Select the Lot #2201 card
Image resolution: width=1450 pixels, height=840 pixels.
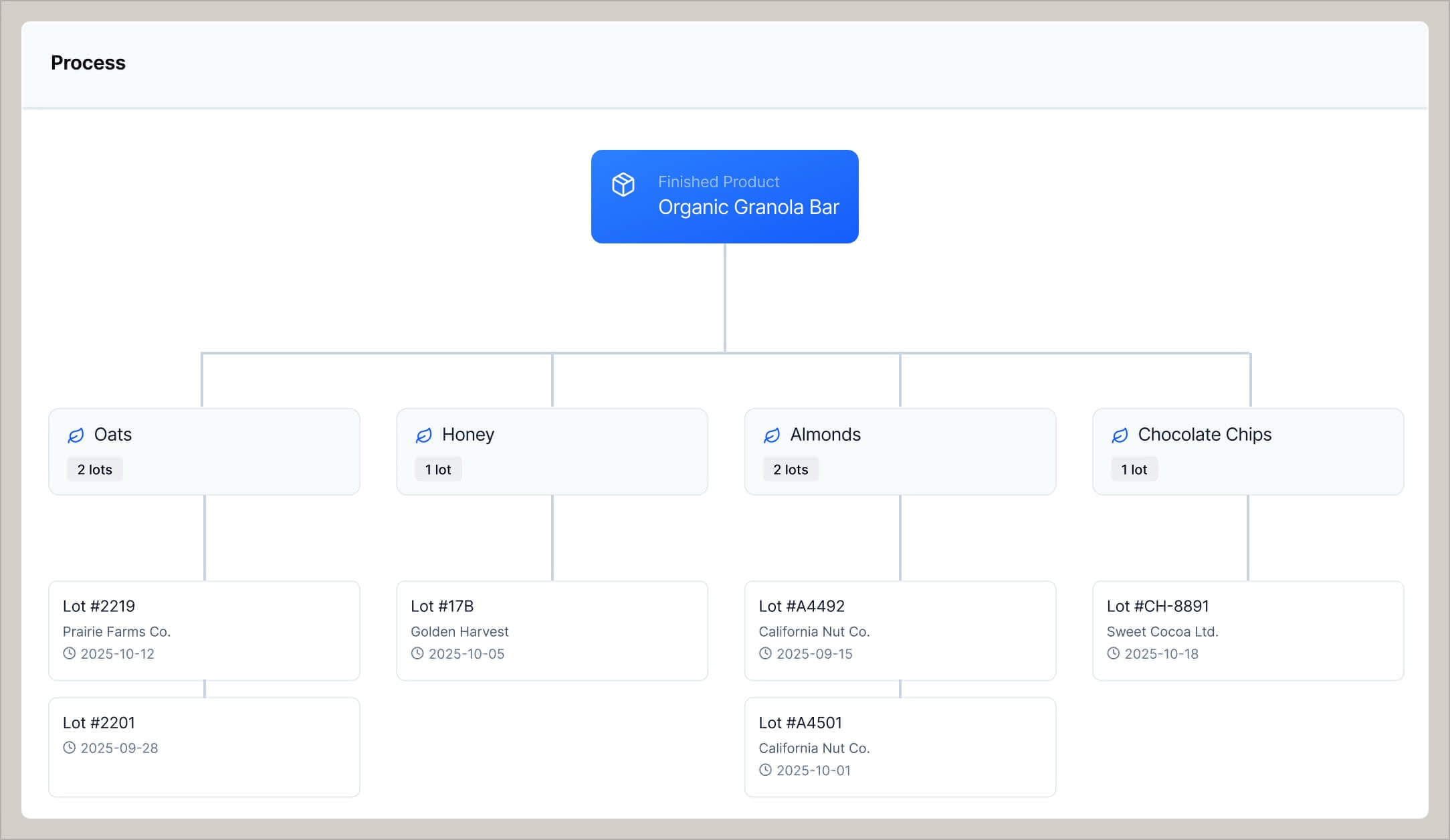tap(203, 747)
